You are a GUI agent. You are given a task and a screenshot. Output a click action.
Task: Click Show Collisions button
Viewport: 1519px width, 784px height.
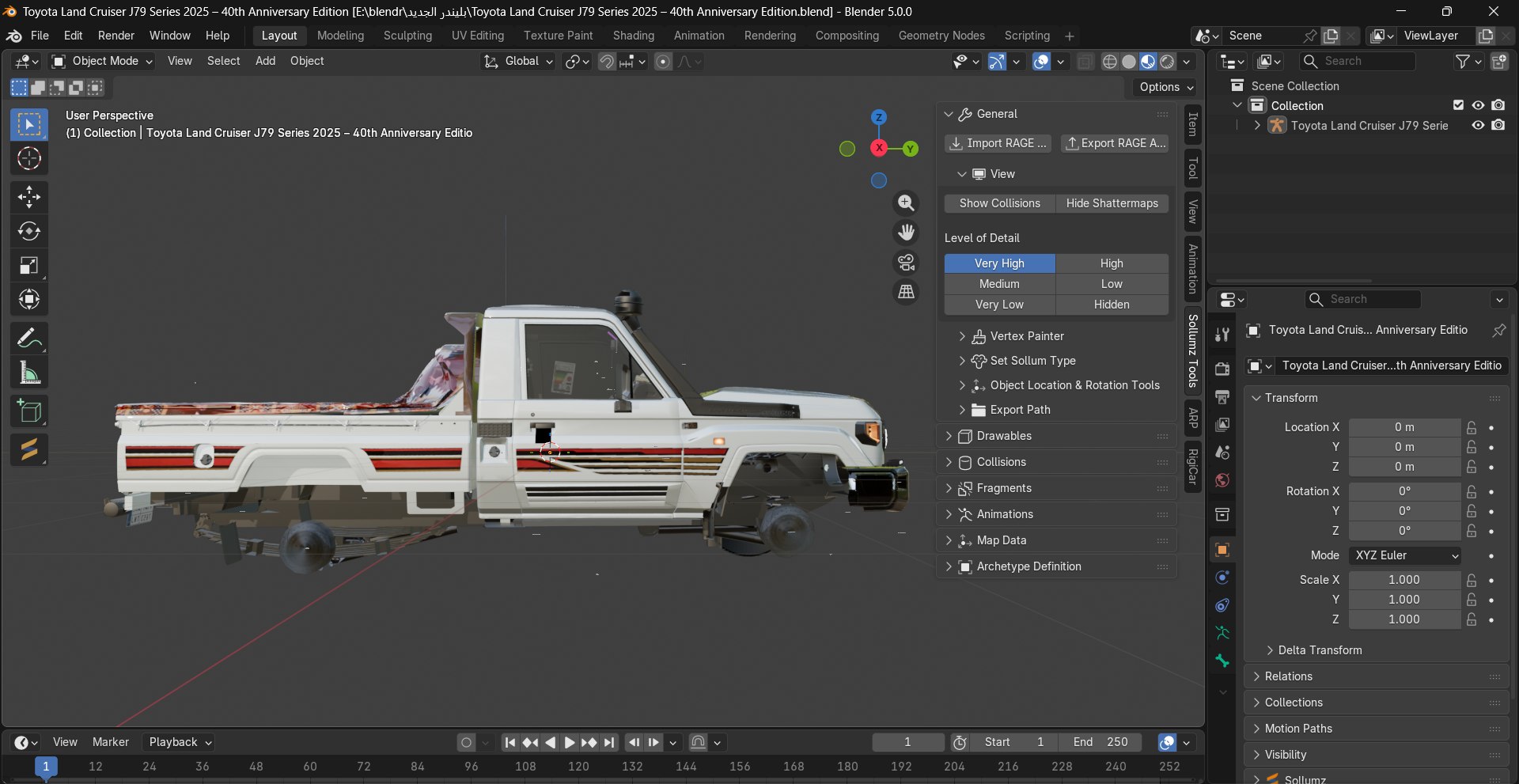1000,203
